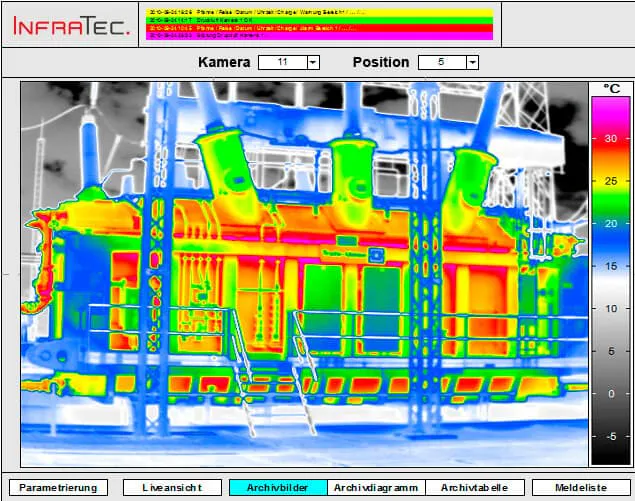Open the Archivtabelle tab

click(x=475, y=487)
